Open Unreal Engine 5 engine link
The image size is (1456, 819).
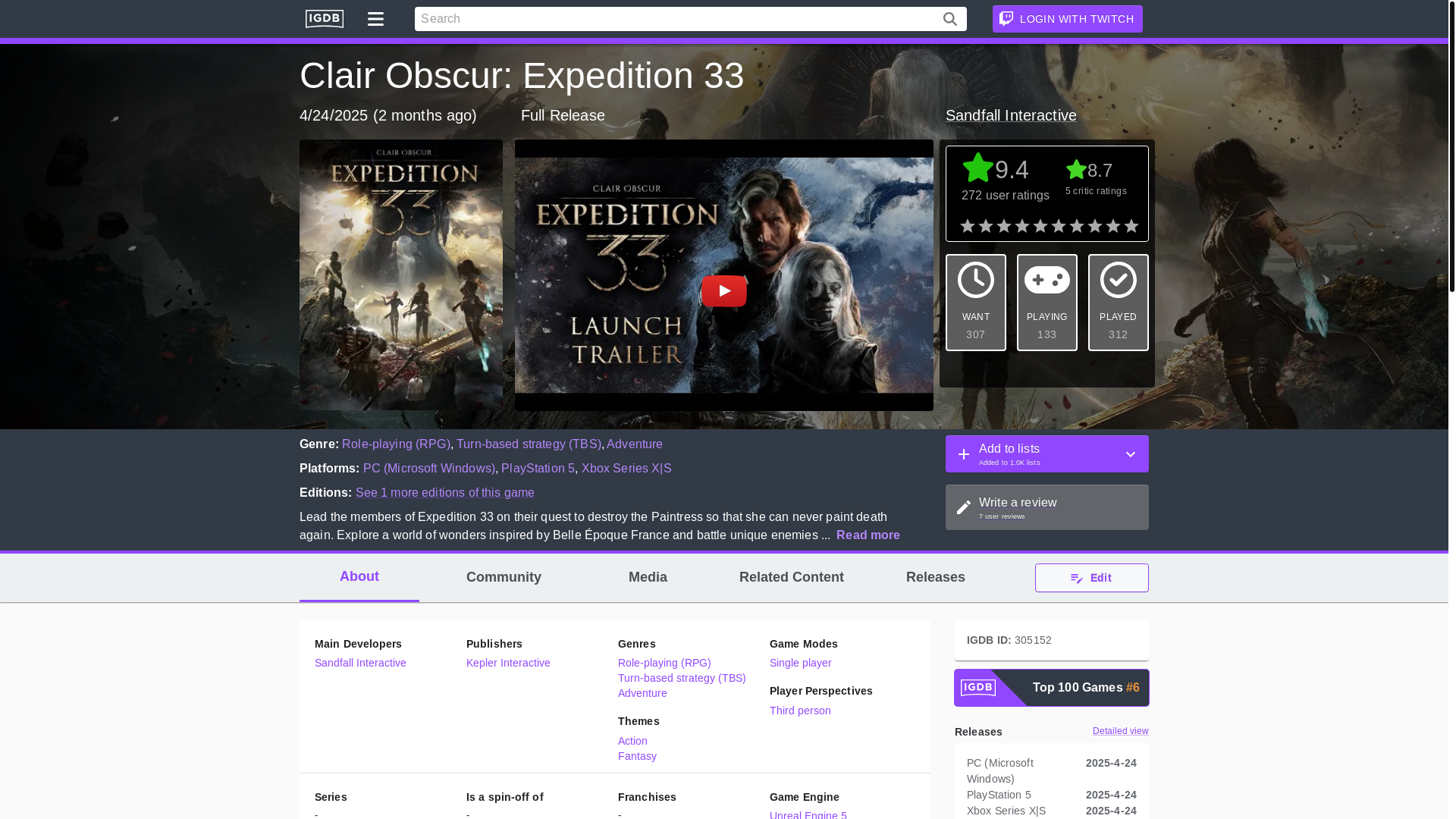[808, 814]
